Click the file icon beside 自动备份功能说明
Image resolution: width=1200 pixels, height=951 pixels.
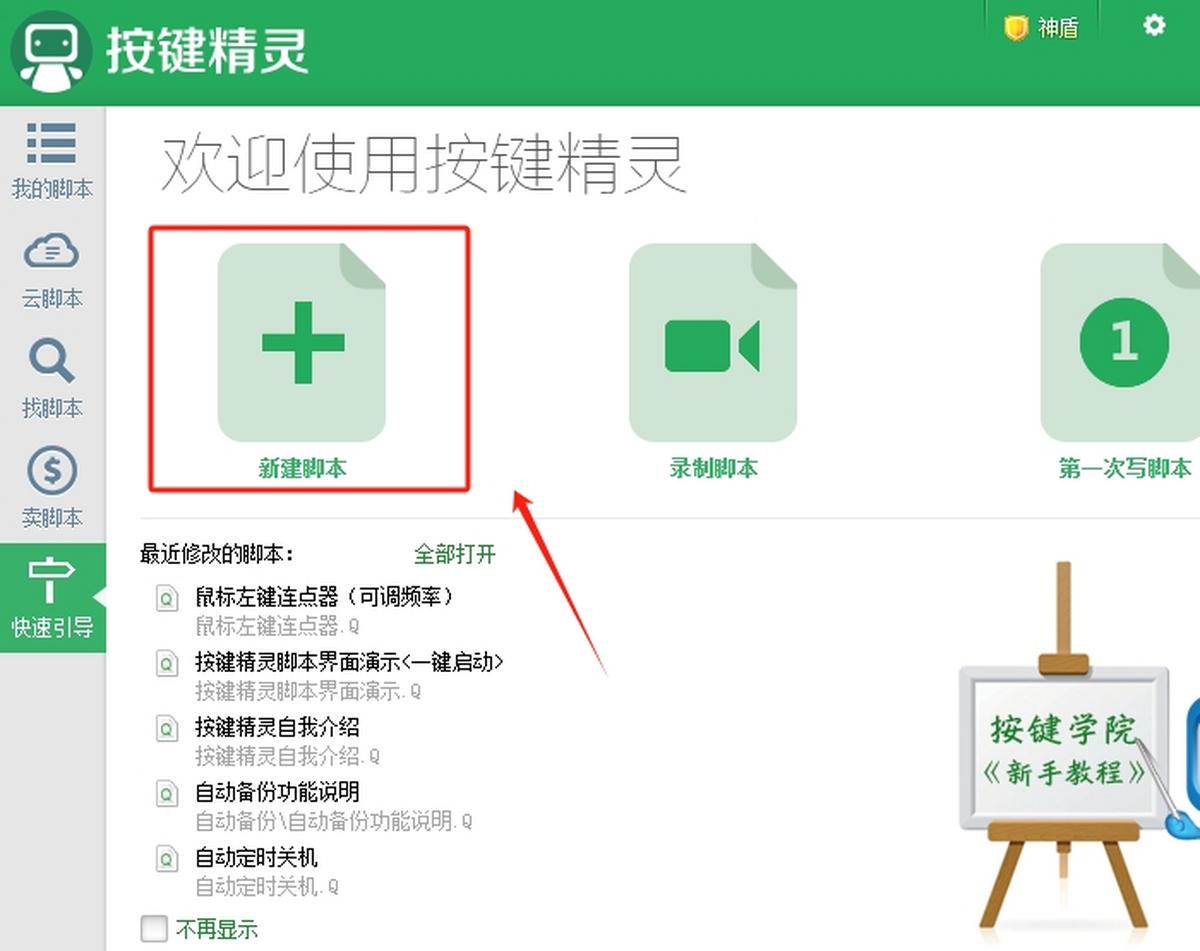[x=166, y=795]
